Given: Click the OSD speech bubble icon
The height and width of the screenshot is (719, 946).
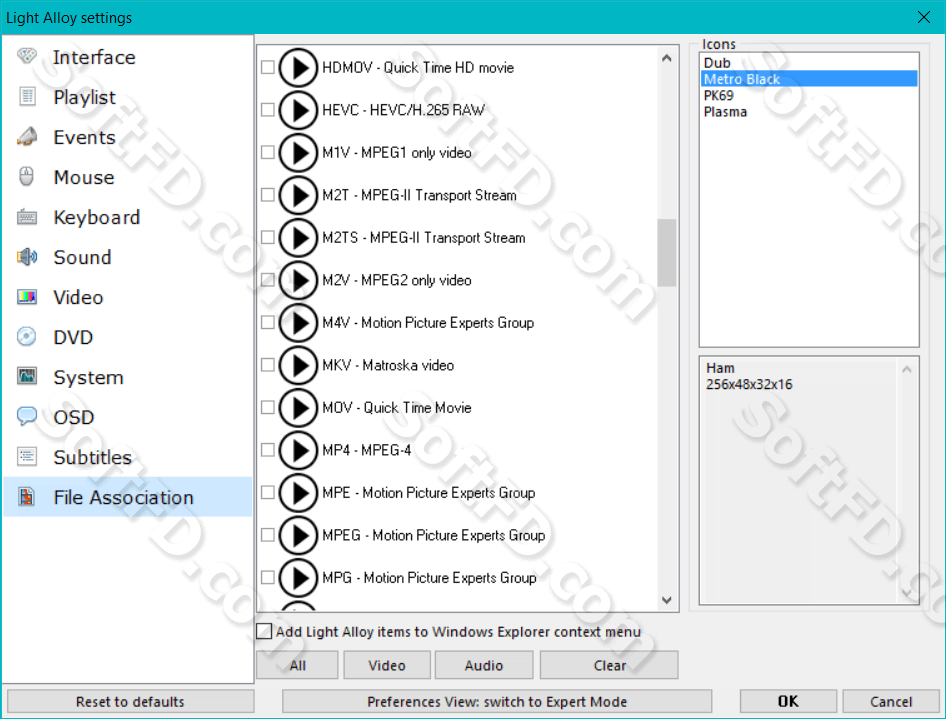Looking at the screenshot, I should pyautogui.click(x=27, y=416).
